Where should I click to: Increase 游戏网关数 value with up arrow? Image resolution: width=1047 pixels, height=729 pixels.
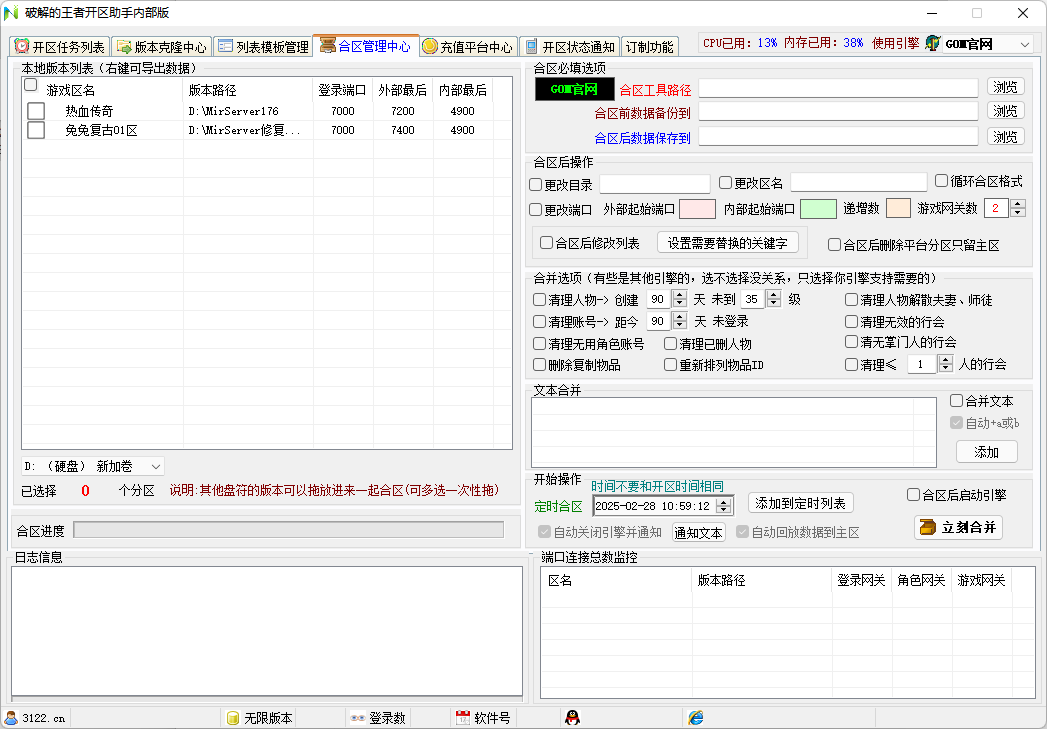(1018, 204)
